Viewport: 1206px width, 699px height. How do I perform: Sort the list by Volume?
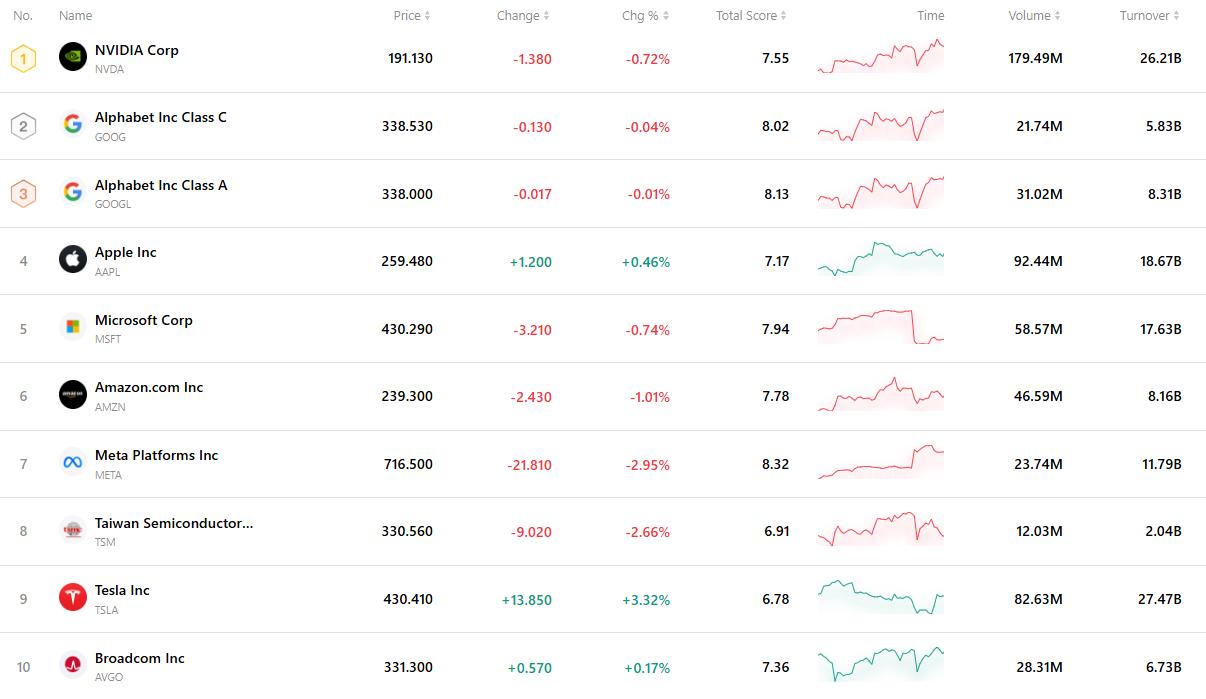click(x=1035, y=16)
